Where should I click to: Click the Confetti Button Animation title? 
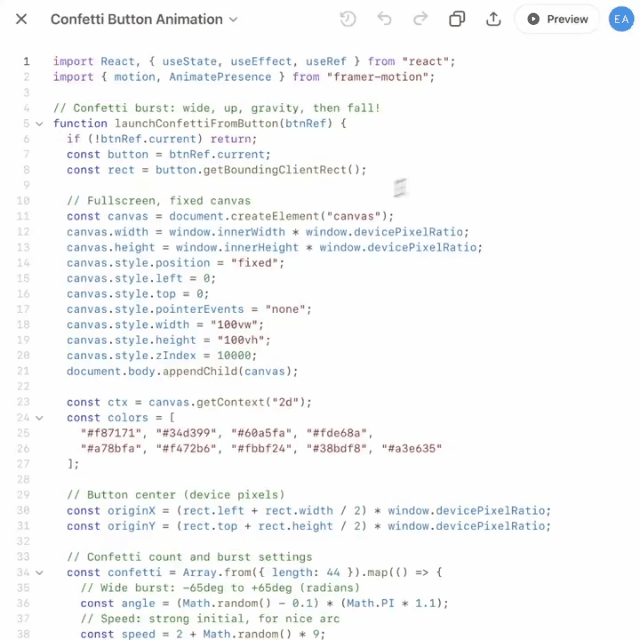(x=136, y=19)
